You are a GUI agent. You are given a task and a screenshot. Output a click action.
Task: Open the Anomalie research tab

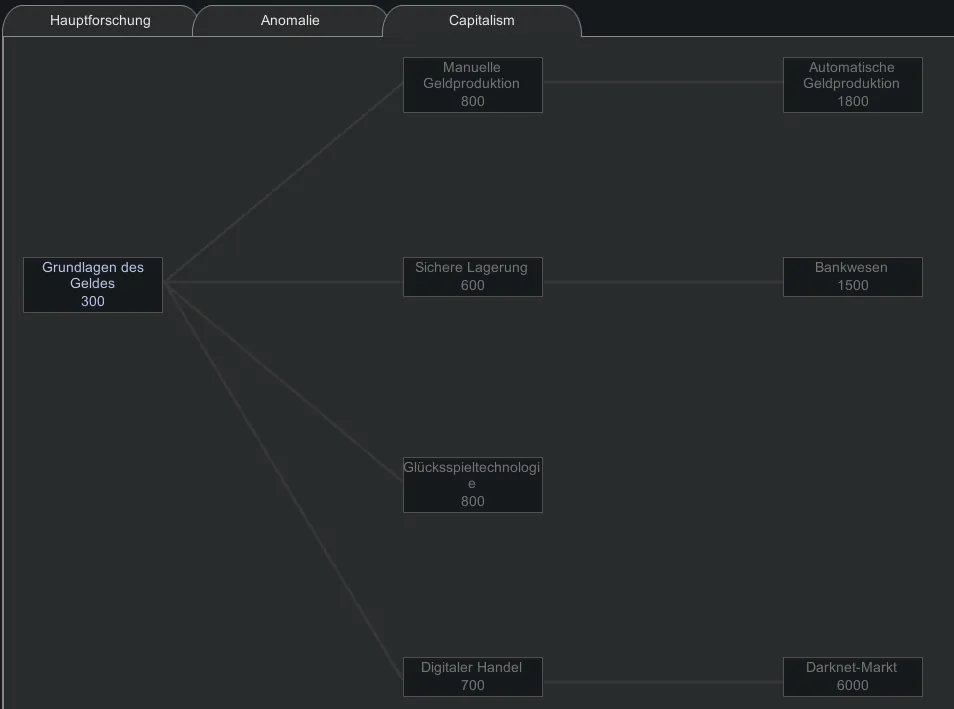pos(290,20)
